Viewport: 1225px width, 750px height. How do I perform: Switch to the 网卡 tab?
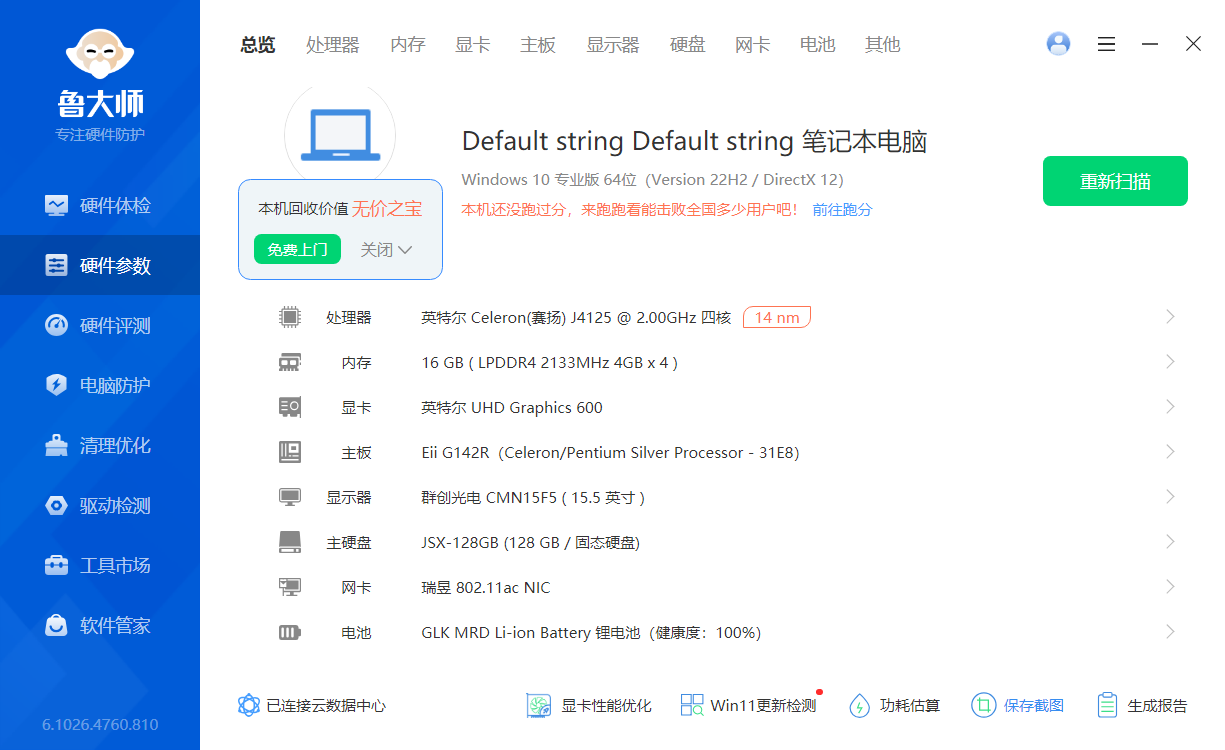pos(753,44)
